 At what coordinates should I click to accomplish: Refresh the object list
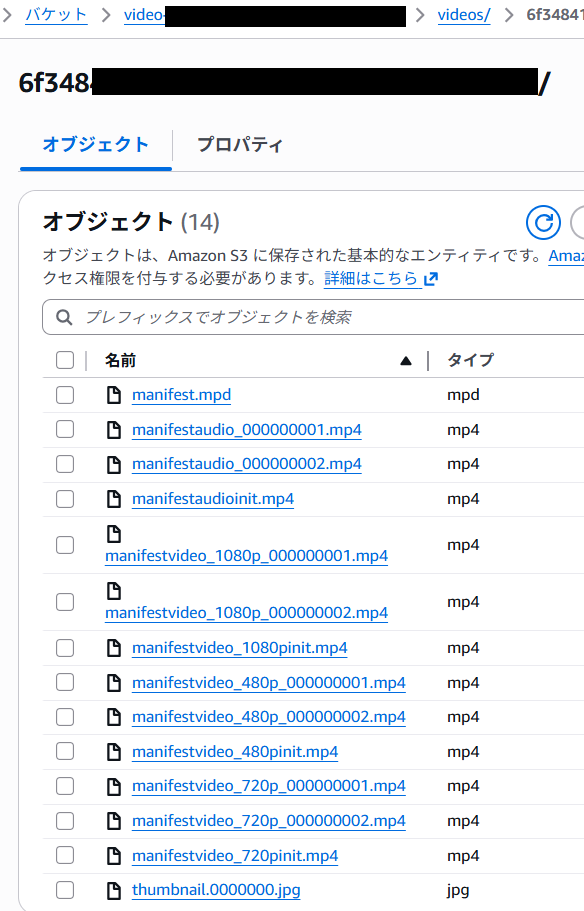click(x=543, y=222)
